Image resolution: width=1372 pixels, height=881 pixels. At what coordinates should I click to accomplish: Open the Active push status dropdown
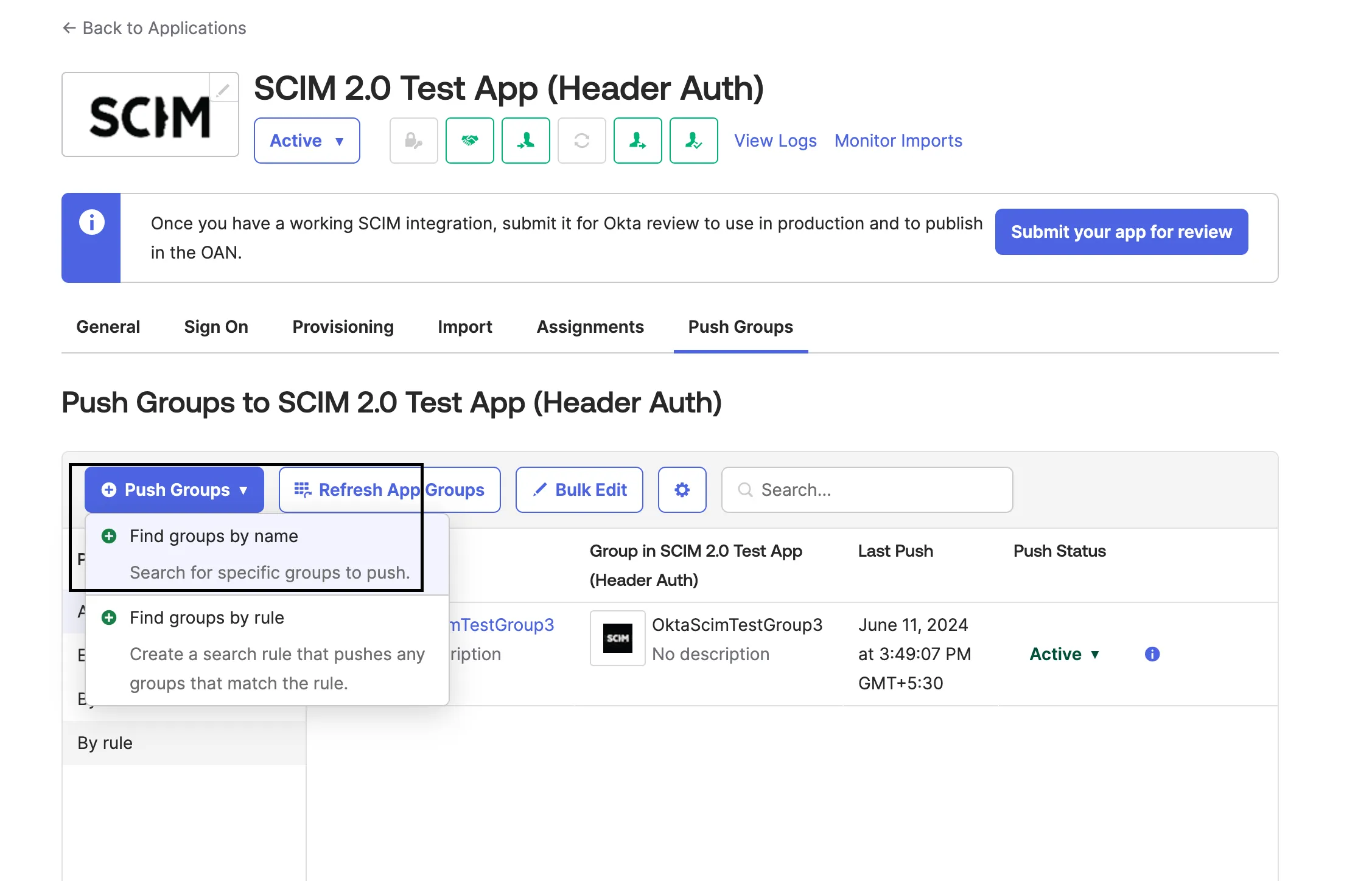click(1065, 654)
